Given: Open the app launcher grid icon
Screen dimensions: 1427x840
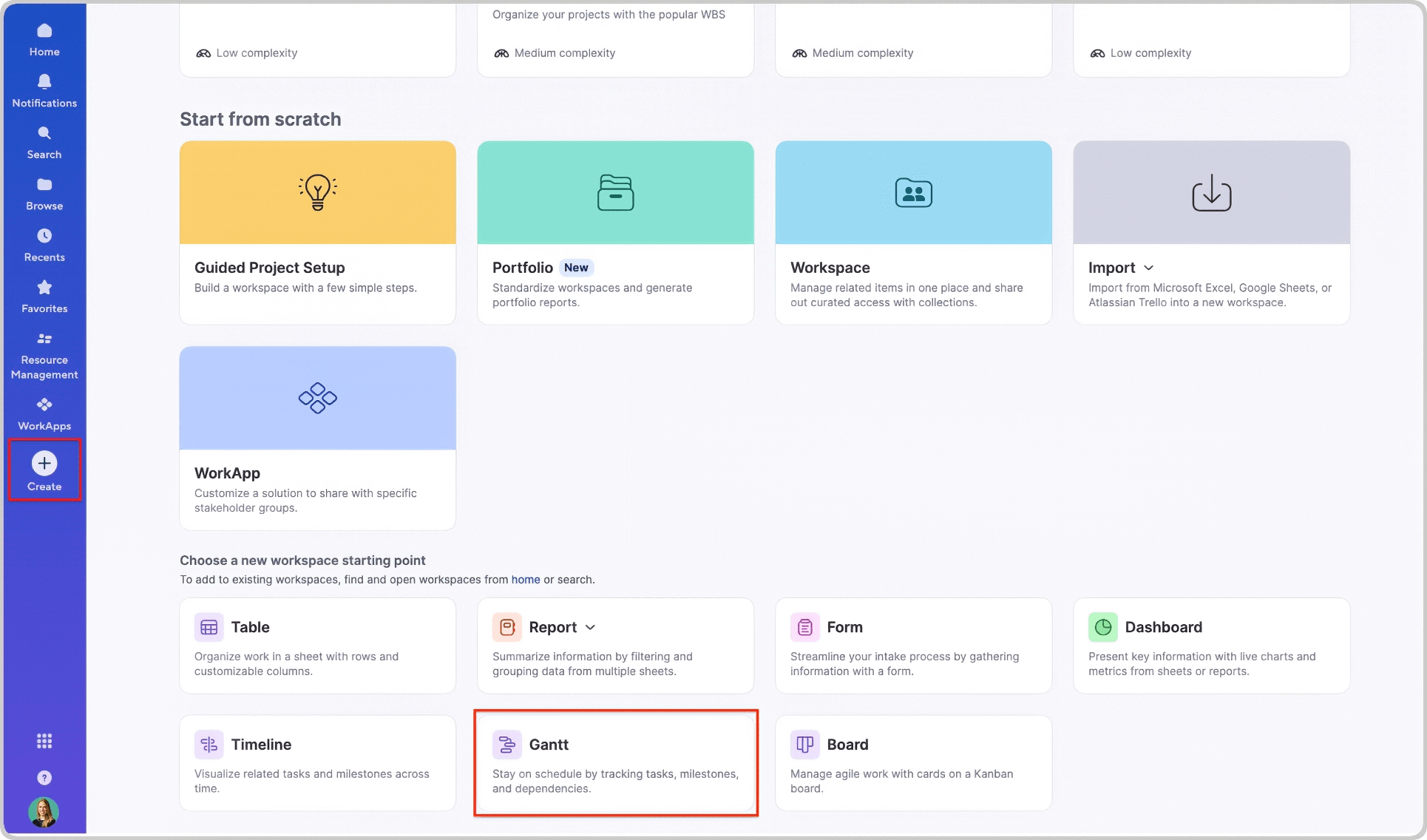Looking at the screenshot, I should (x=44, y=741).
